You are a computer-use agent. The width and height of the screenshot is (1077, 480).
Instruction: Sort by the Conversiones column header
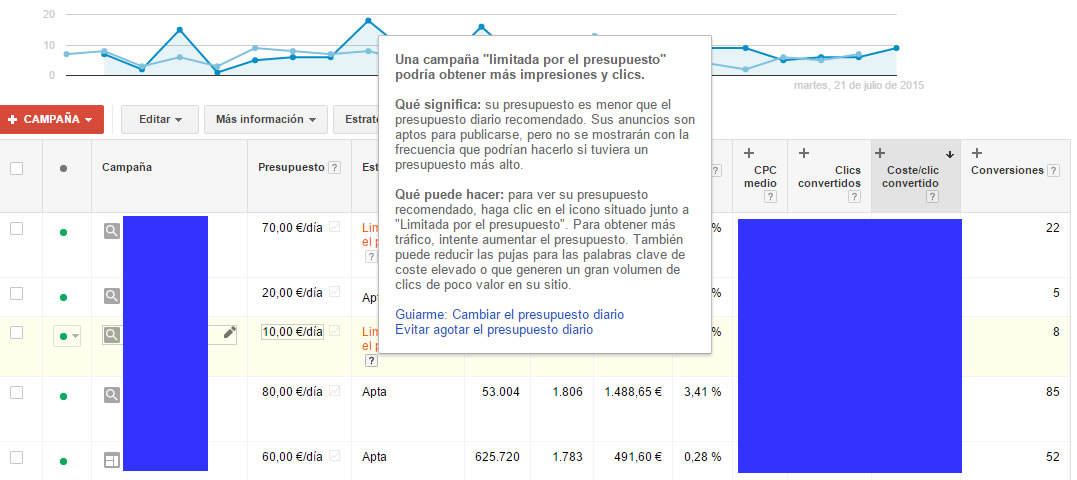(1008, 170)
